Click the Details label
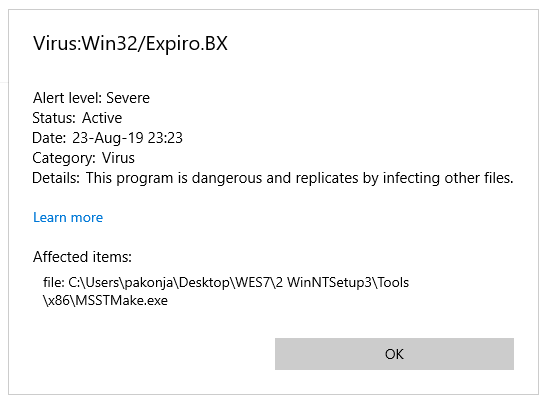The image size is (549, 405). coord(56,178)
